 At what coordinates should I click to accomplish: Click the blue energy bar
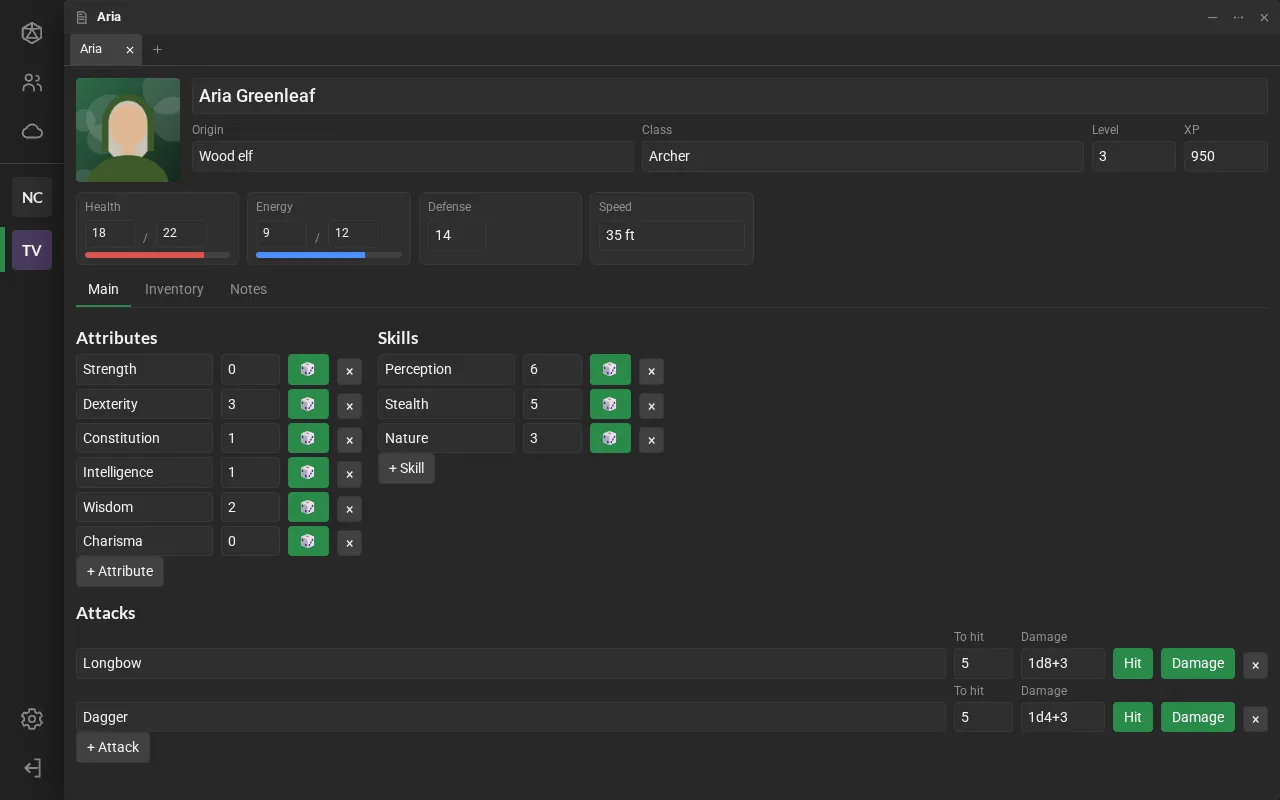(329, 256)
